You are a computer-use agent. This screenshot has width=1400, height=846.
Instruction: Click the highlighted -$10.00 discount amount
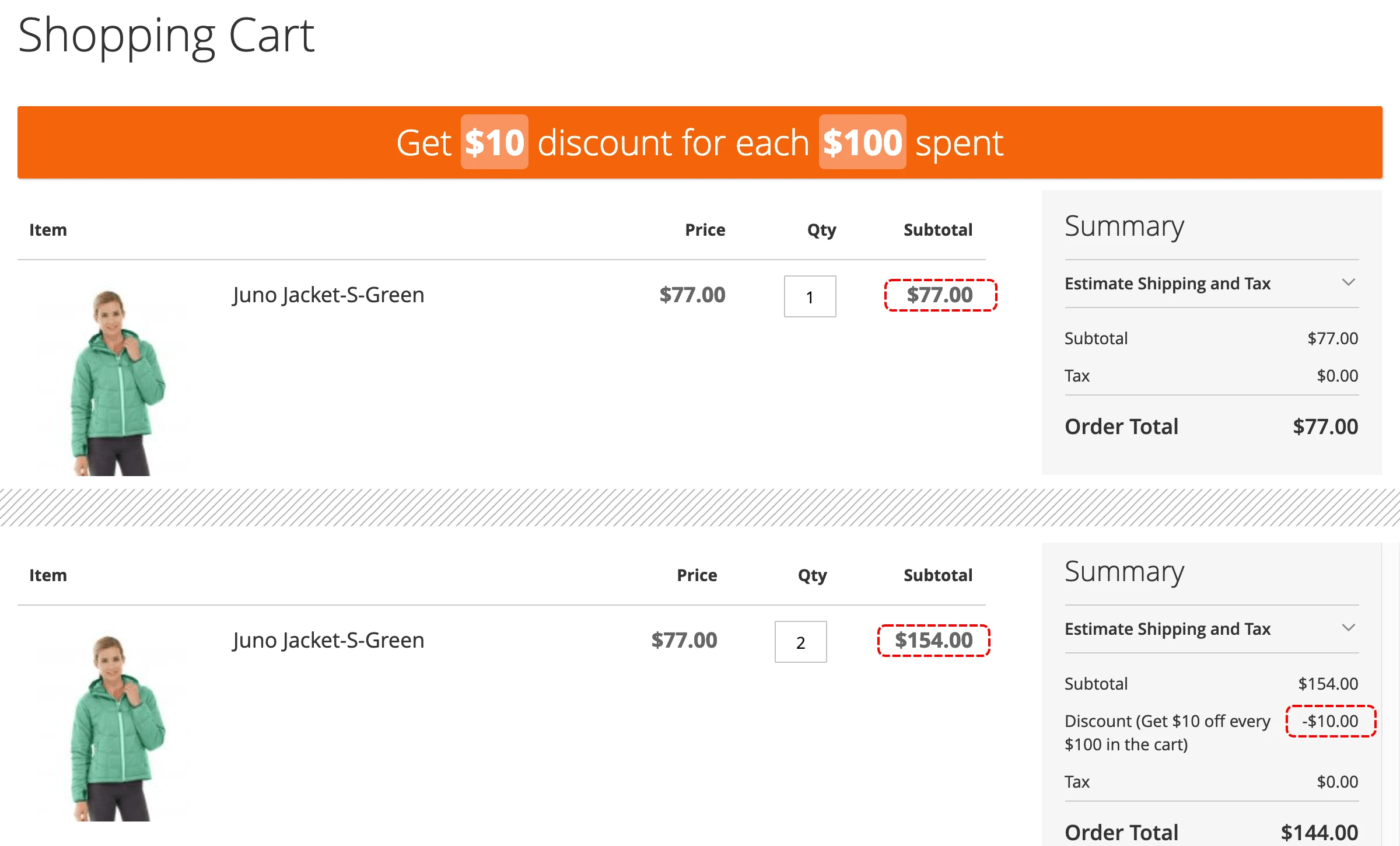click(x=1331, y=721)
